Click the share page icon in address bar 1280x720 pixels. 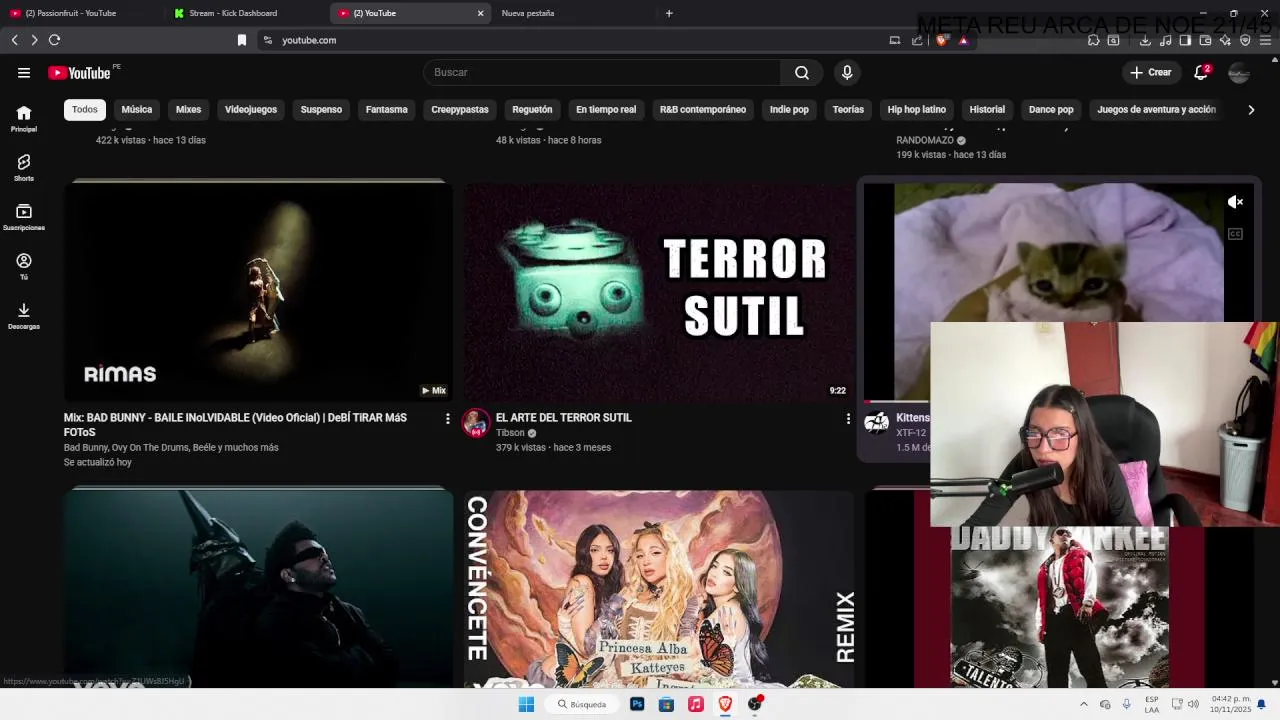click(917, 40)
